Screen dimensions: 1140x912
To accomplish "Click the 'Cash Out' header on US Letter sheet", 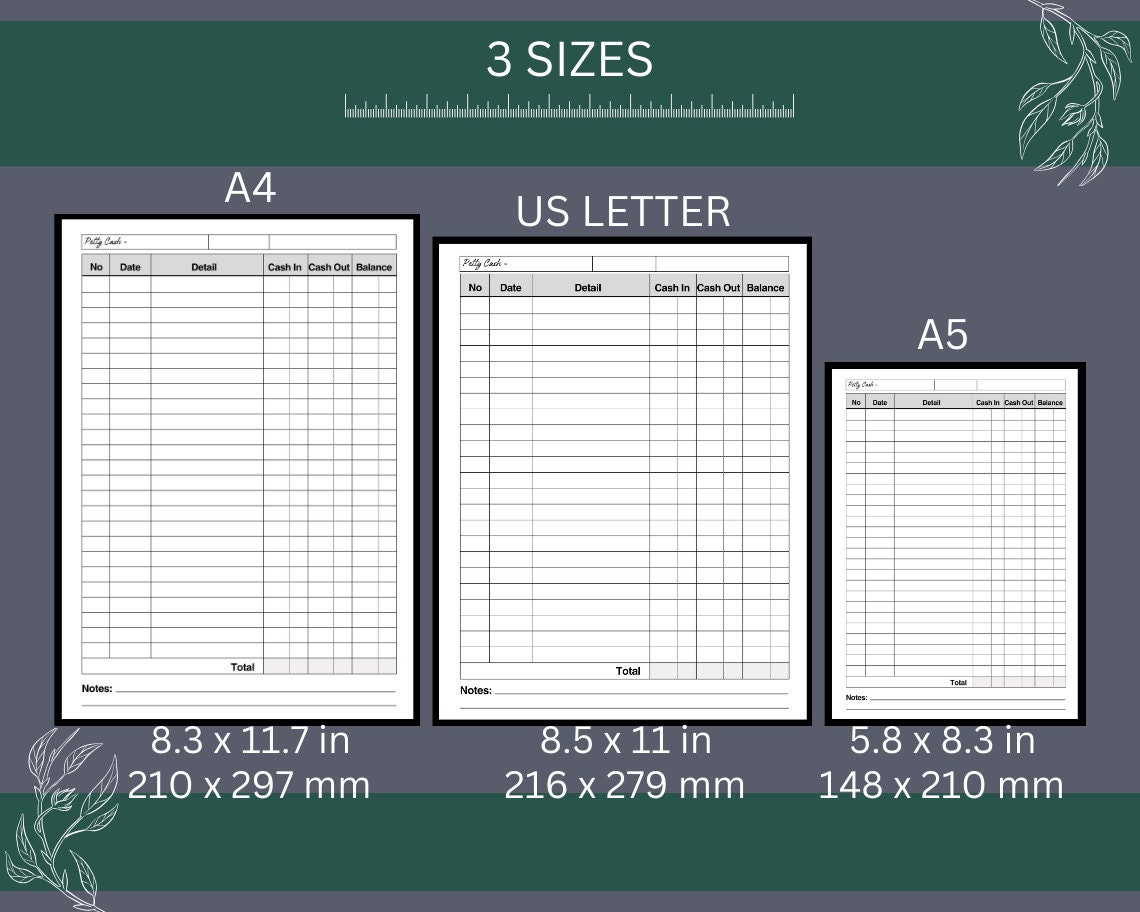I will click(x=718, y=288).
